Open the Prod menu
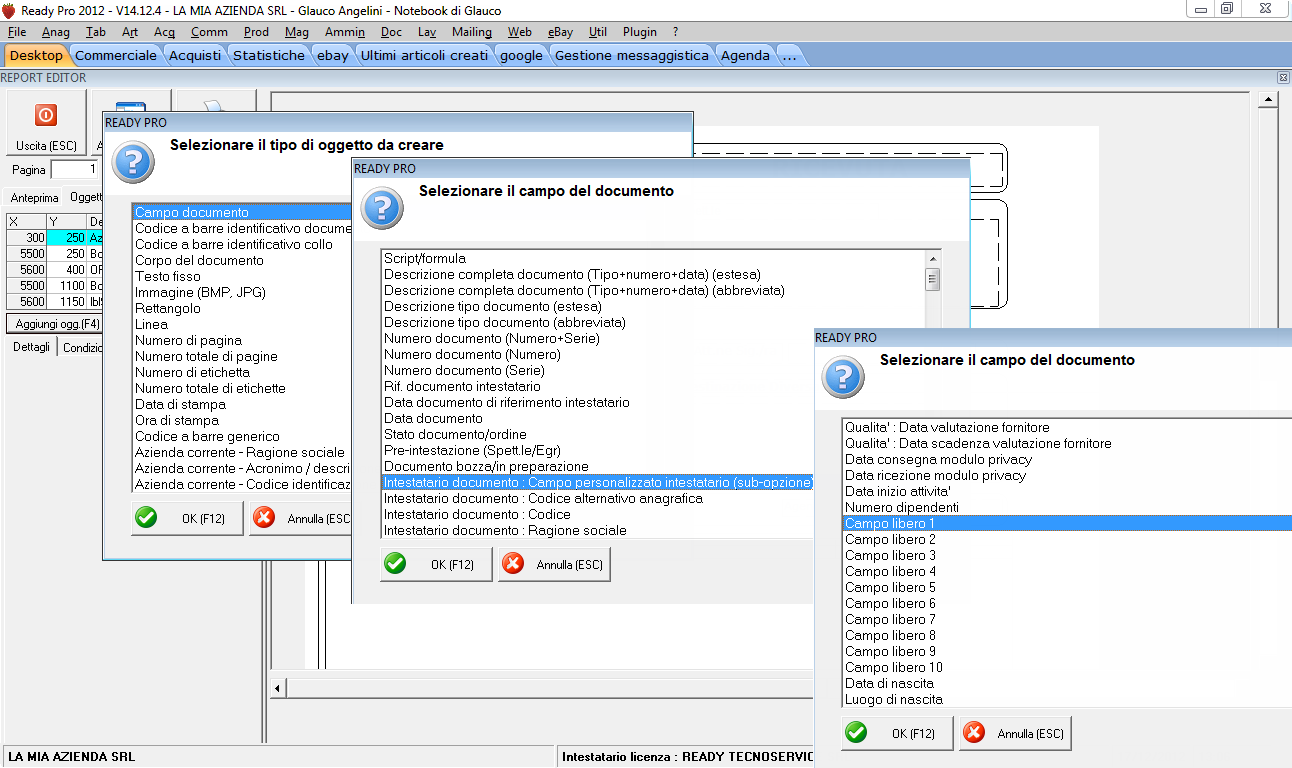This screenshot has width=1292, height=768. click(x=256, y=32)
